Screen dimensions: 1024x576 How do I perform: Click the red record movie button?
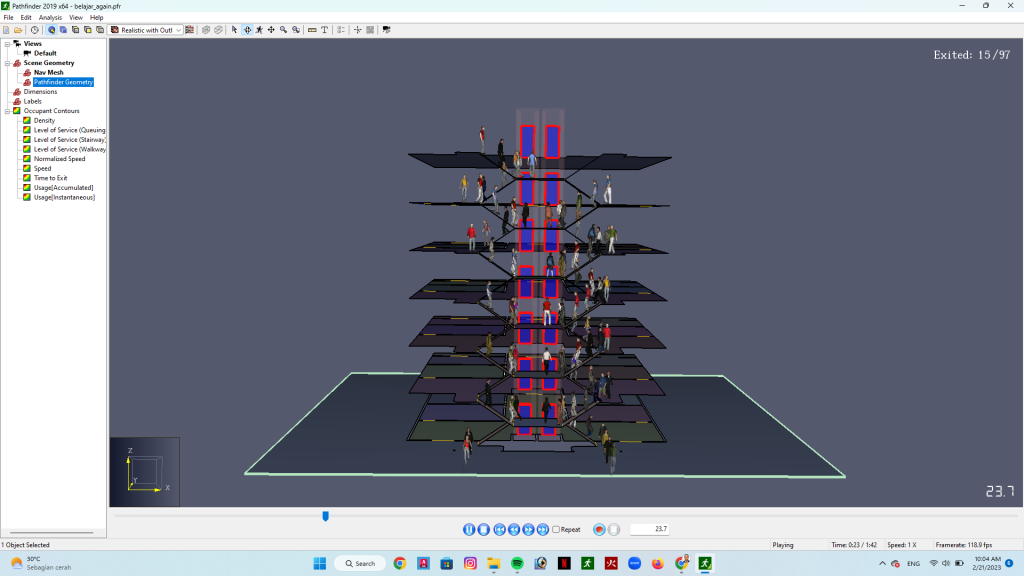599,529
